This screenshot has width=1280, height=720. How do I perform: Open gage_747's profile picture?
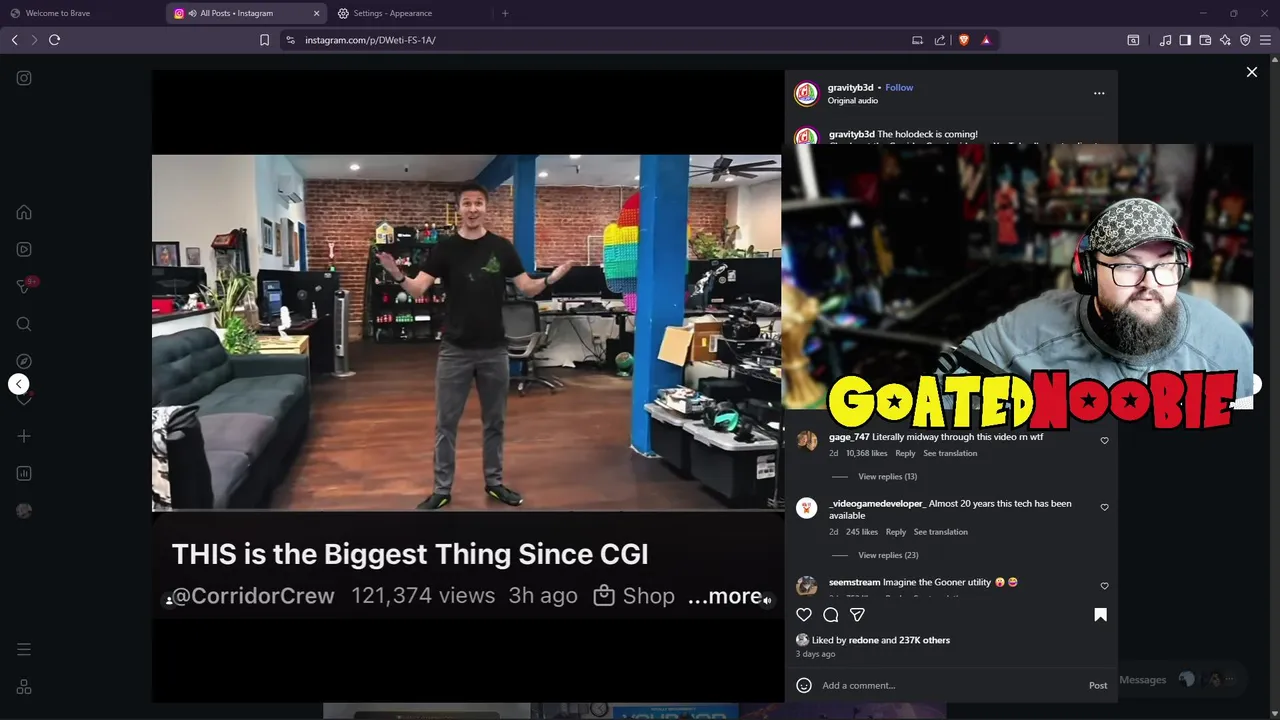(x=807, y=441)
